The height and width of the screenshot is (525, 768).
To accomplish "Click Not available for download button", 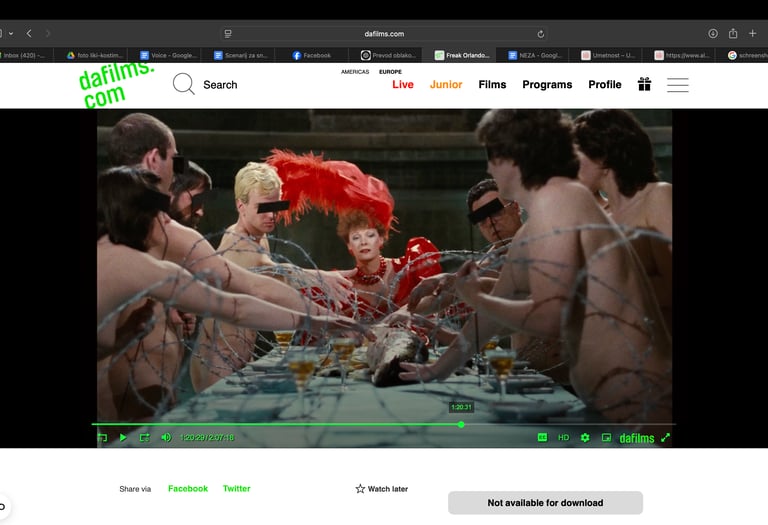I will (x=545, y=502).
